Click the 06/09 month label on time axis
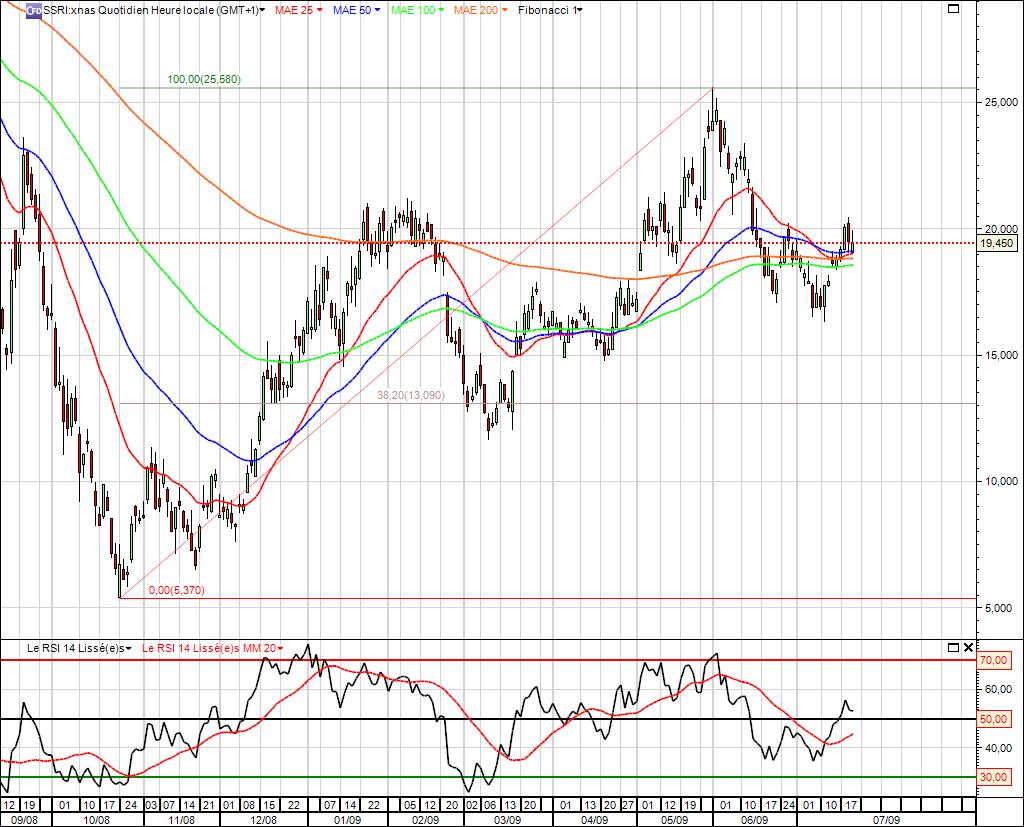The image size is (1024, 827). coord(754,820)
